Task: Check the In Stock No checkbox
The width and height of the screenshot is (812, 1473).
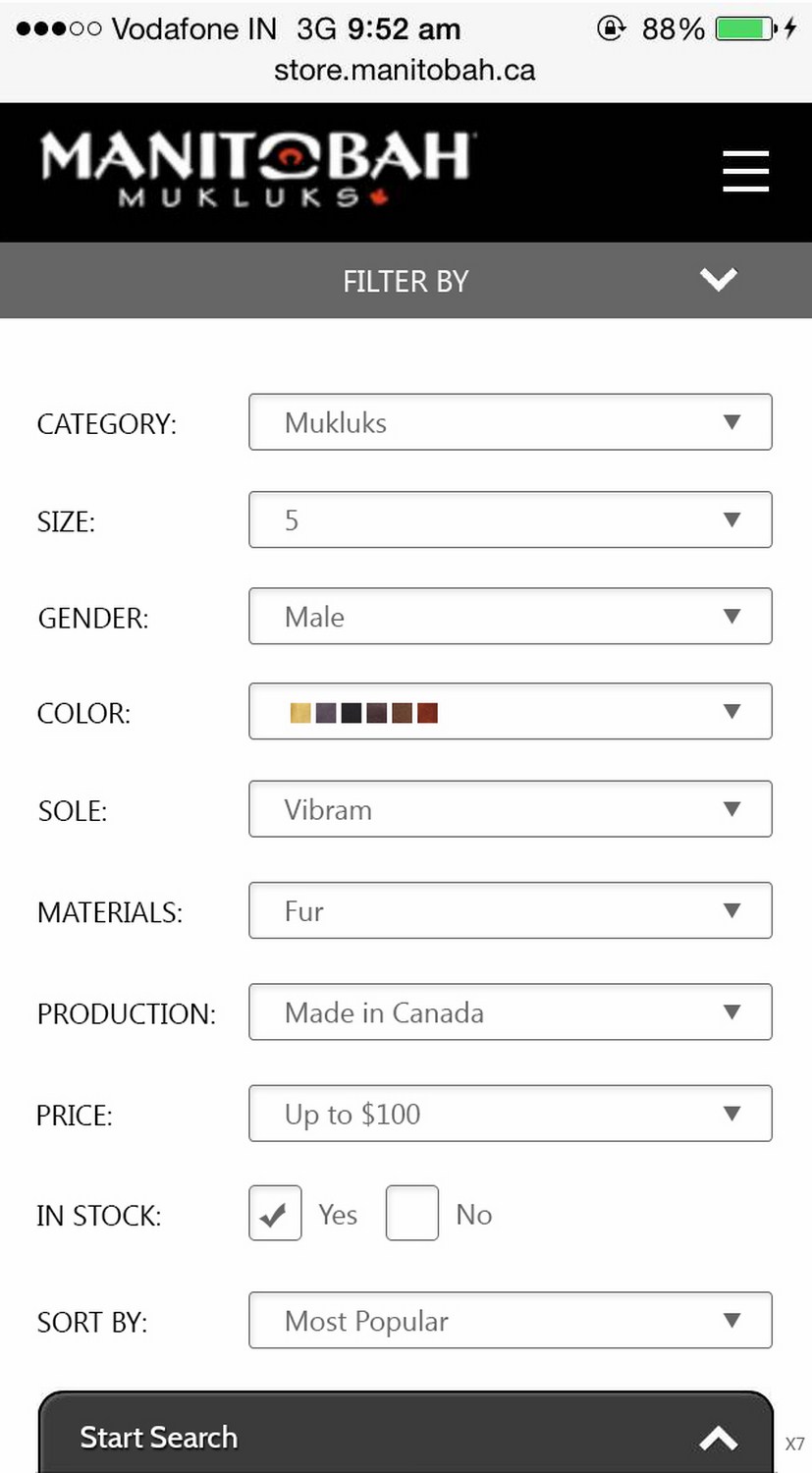Action: pyautogui.click(x=411, y=1214)
